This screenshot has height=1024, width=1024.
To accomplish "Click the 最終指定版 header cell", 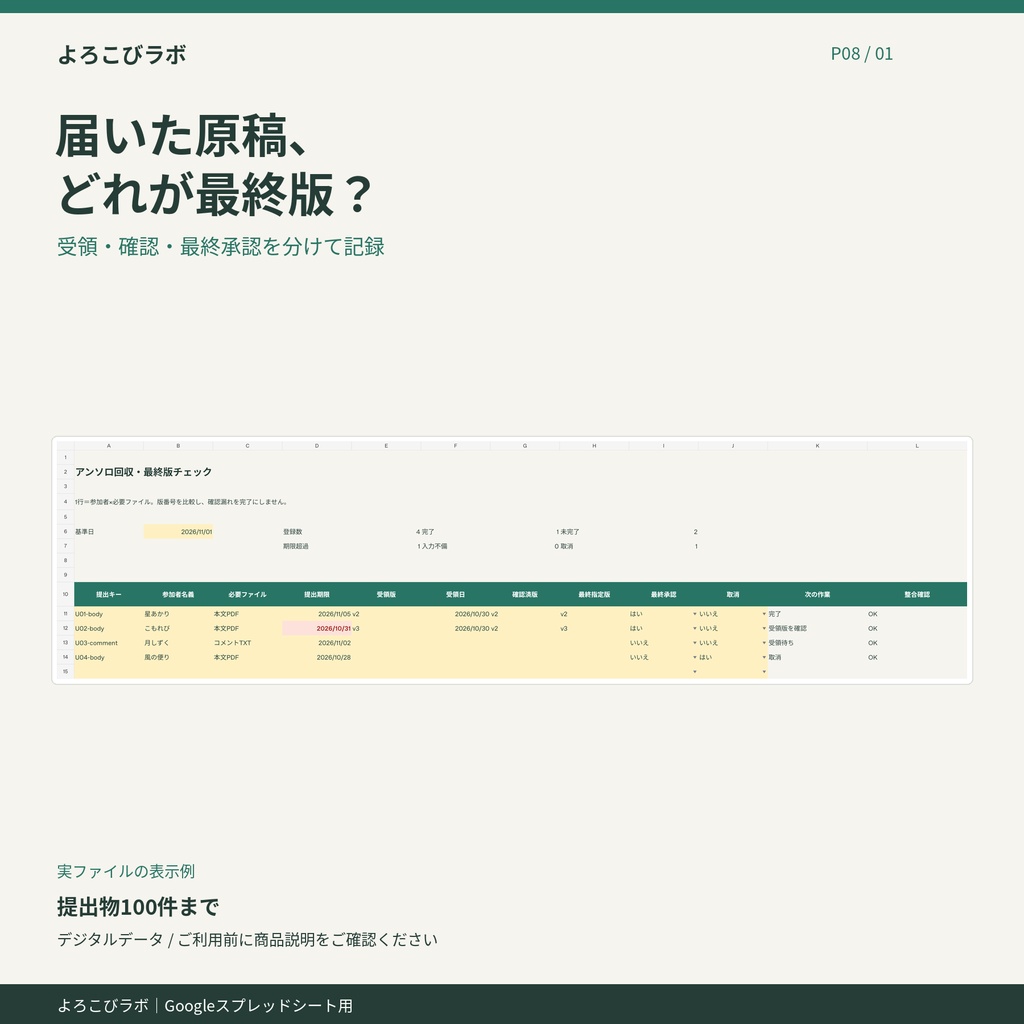I will [594, 594].
